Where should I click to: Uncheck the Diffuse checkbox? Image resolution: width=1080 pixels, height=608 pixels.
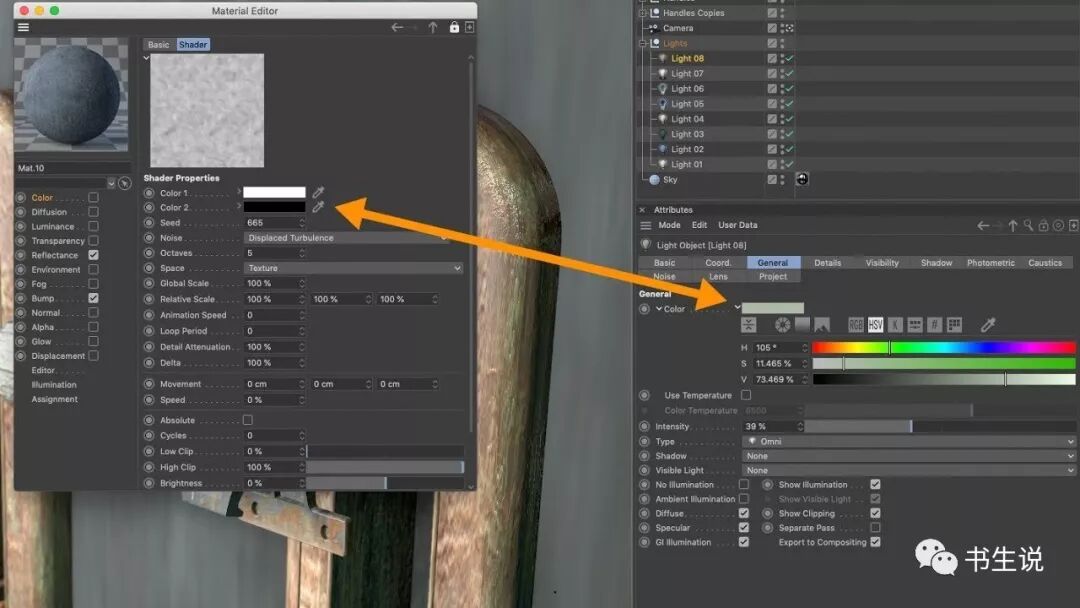(744, 514)
